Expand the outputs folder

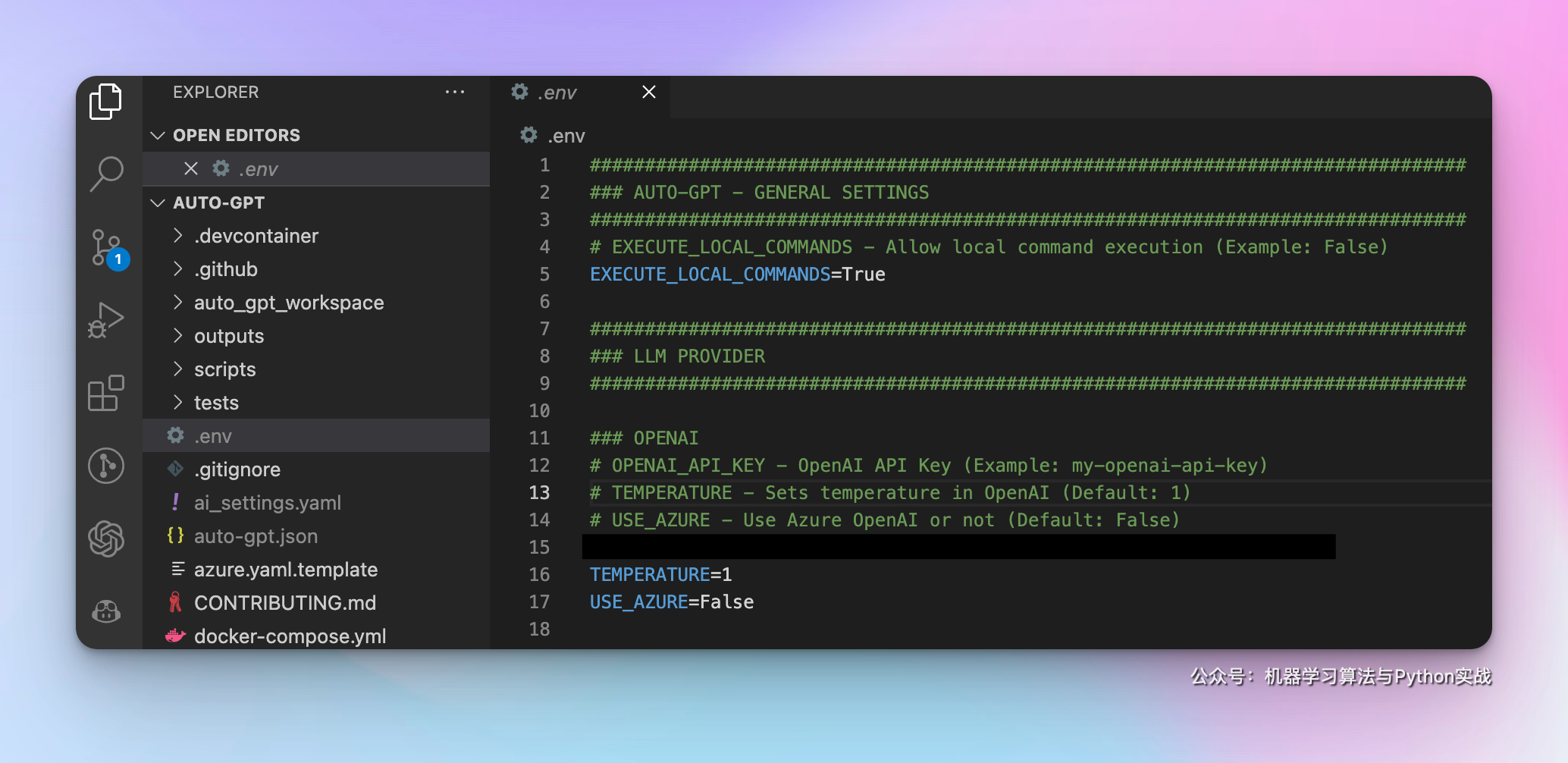[x=177, y=335]
